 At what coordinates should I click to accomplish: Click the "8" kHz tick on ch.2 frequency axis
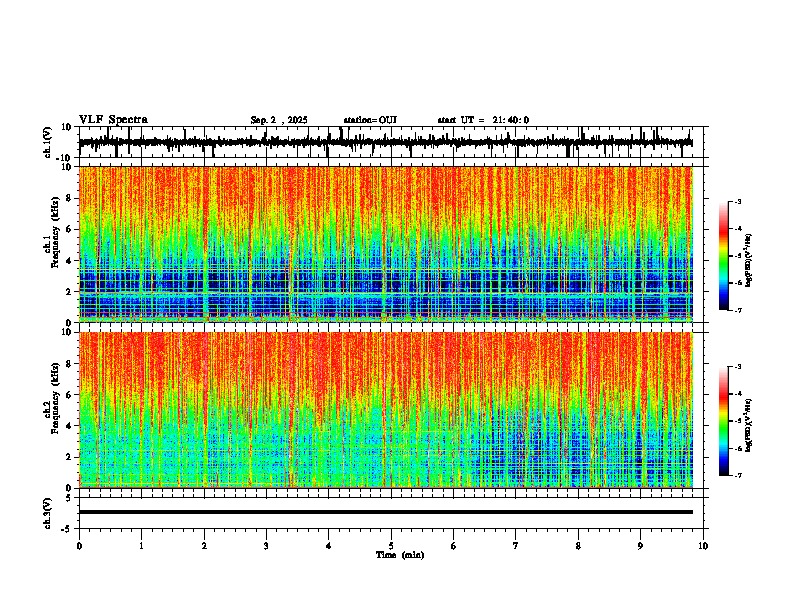[x=69, y=364]
